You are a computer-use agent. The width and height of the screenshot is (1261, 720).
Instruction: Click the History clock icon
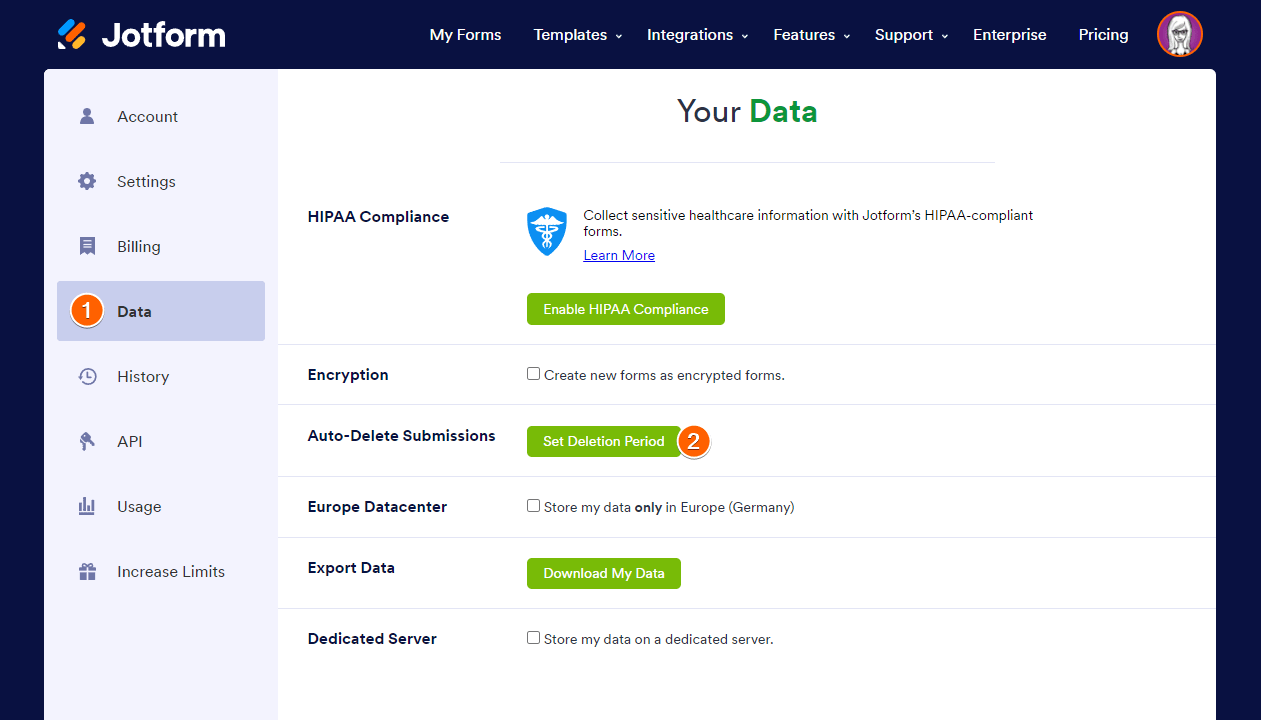(x=87, y=376)
